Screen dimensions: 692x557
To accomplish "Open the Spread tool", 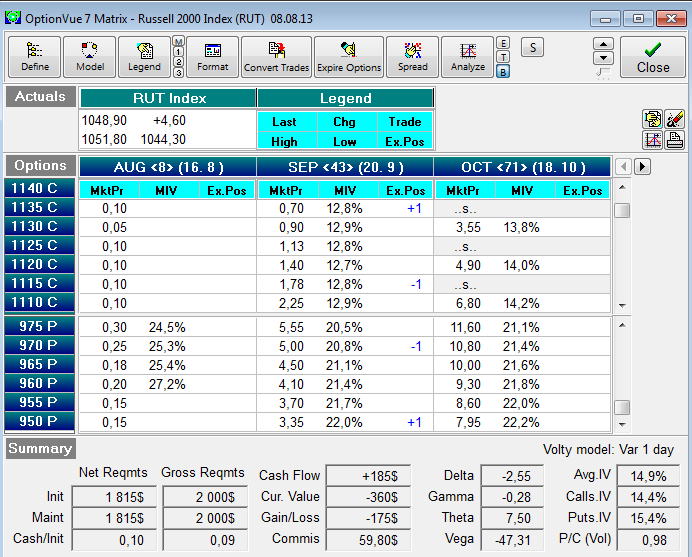I will tap(412, 57).
